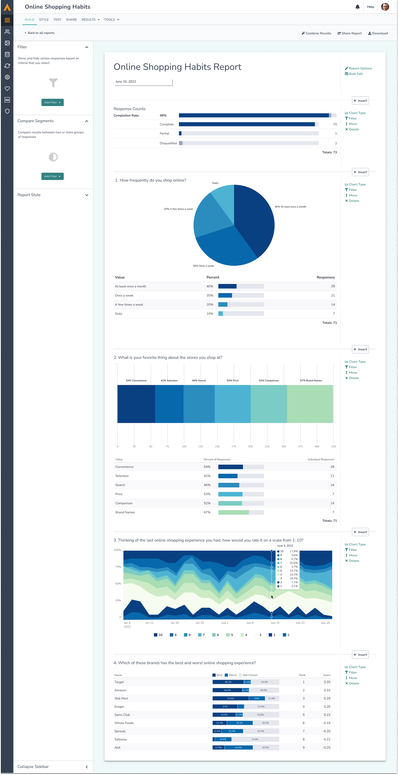Collapse the sidebar

click(x=53, y=767)
